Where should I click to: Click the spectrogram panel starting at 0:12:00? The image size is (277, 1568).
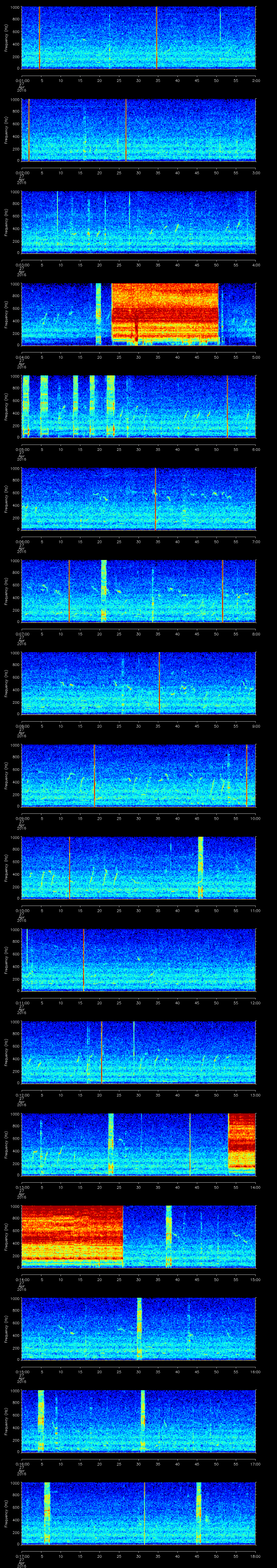pyautogui.click(x=139, y=1052)
